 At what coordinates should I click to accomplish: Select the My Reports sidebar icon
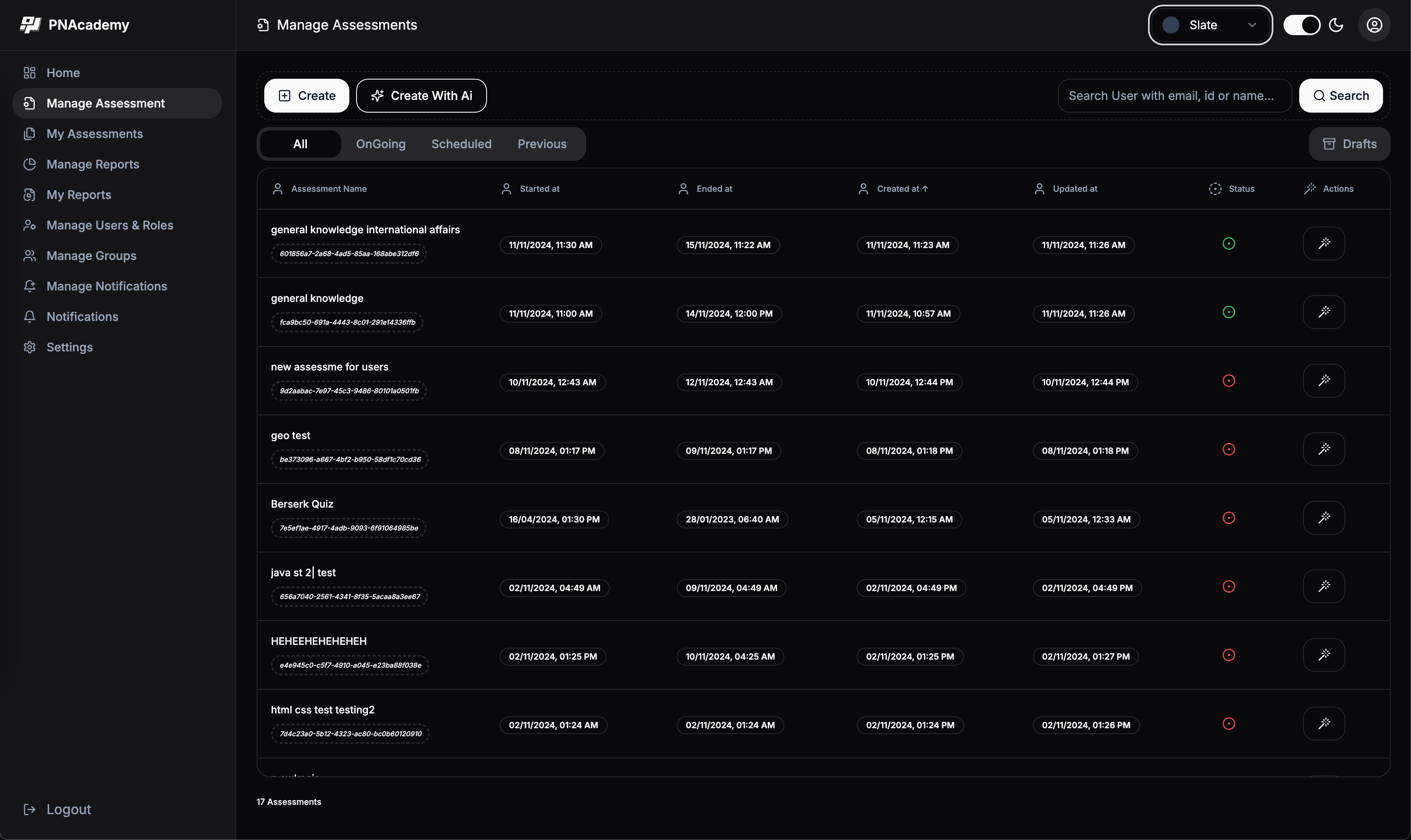(x=30, y=195)
